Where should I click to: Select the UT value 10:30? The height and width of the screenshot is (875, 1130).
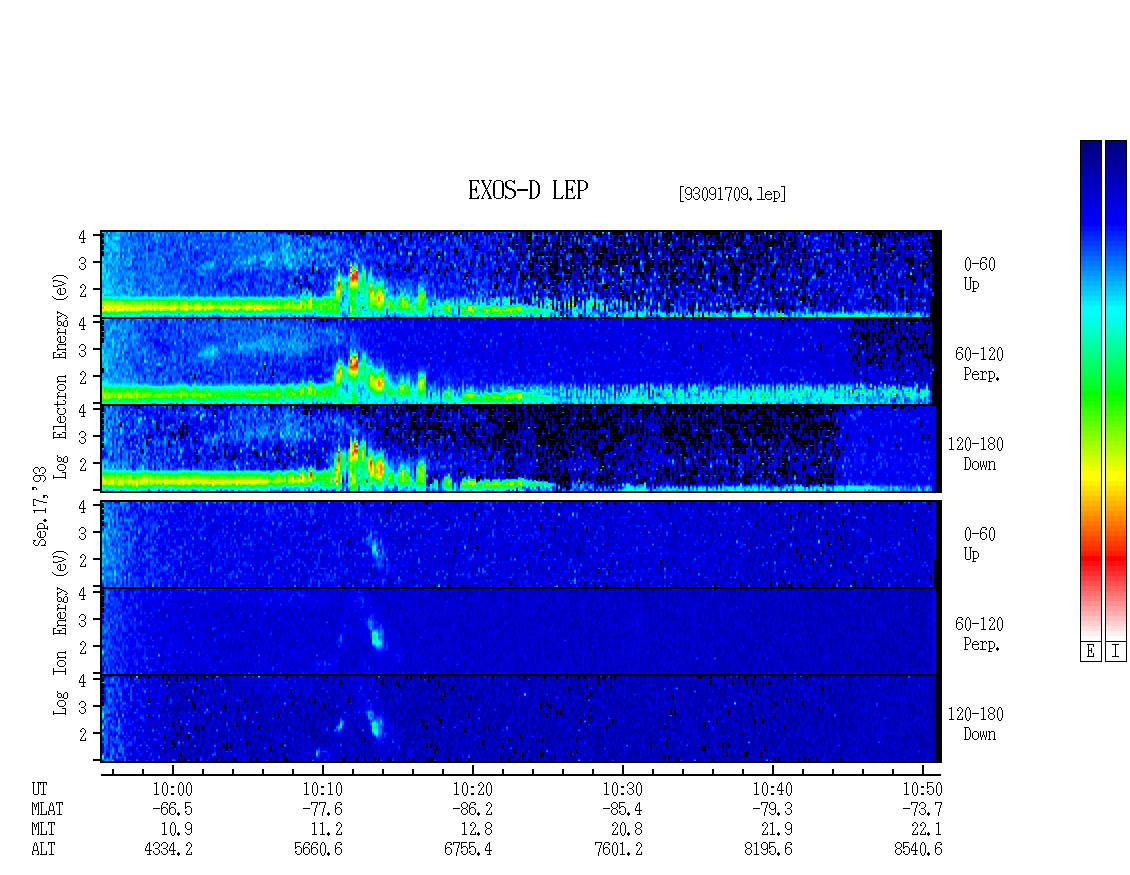tap(622, 789)
